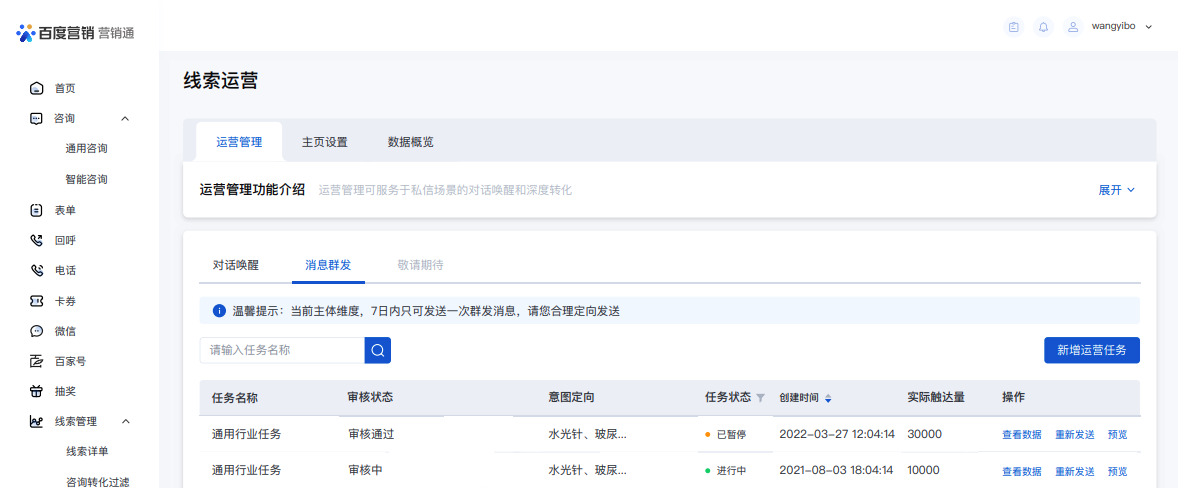Collapse the 线索管理 sidebar section

125,421
